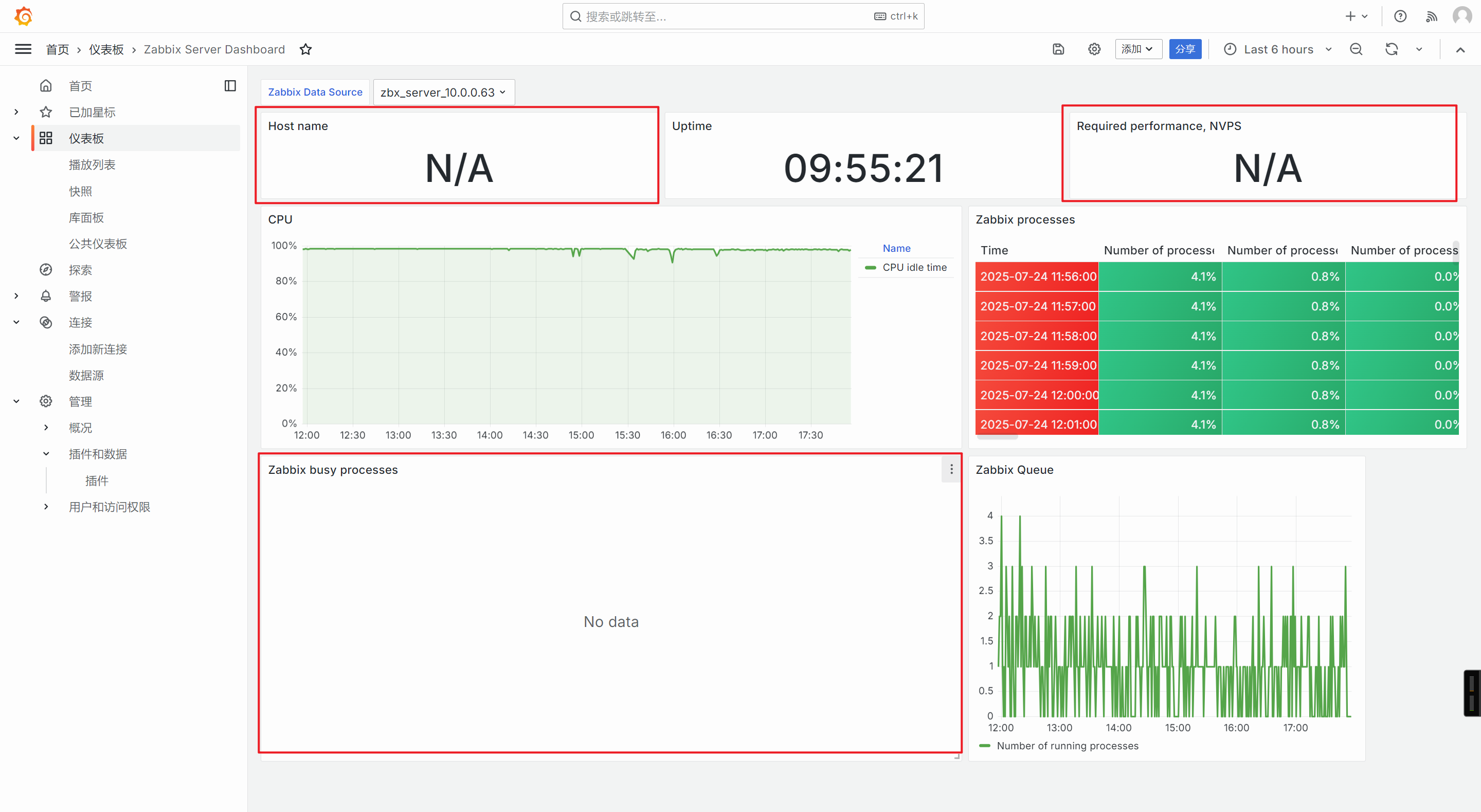Undock the sidebar menu panel icon
Image resolution: width=1481 pixels, height=812 pixels.
pyautogui.click(x=230, y=86)
